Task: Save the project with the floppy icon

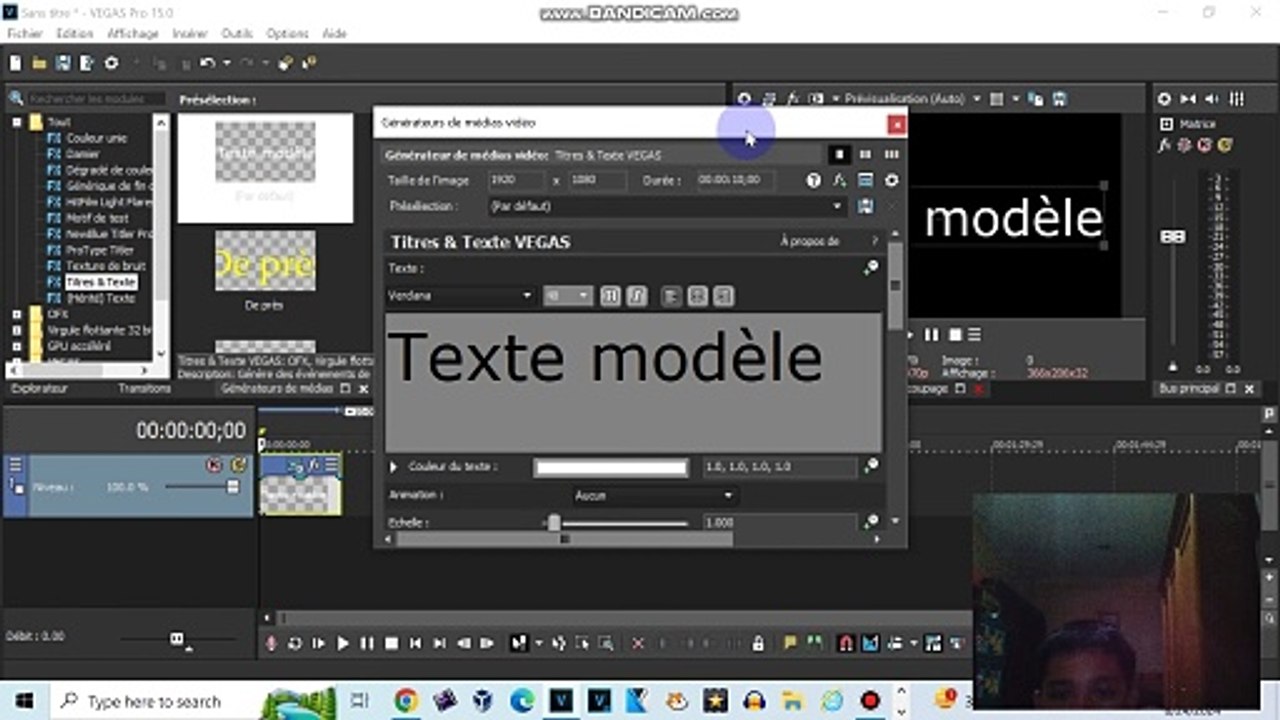Action: click(63, 63)
